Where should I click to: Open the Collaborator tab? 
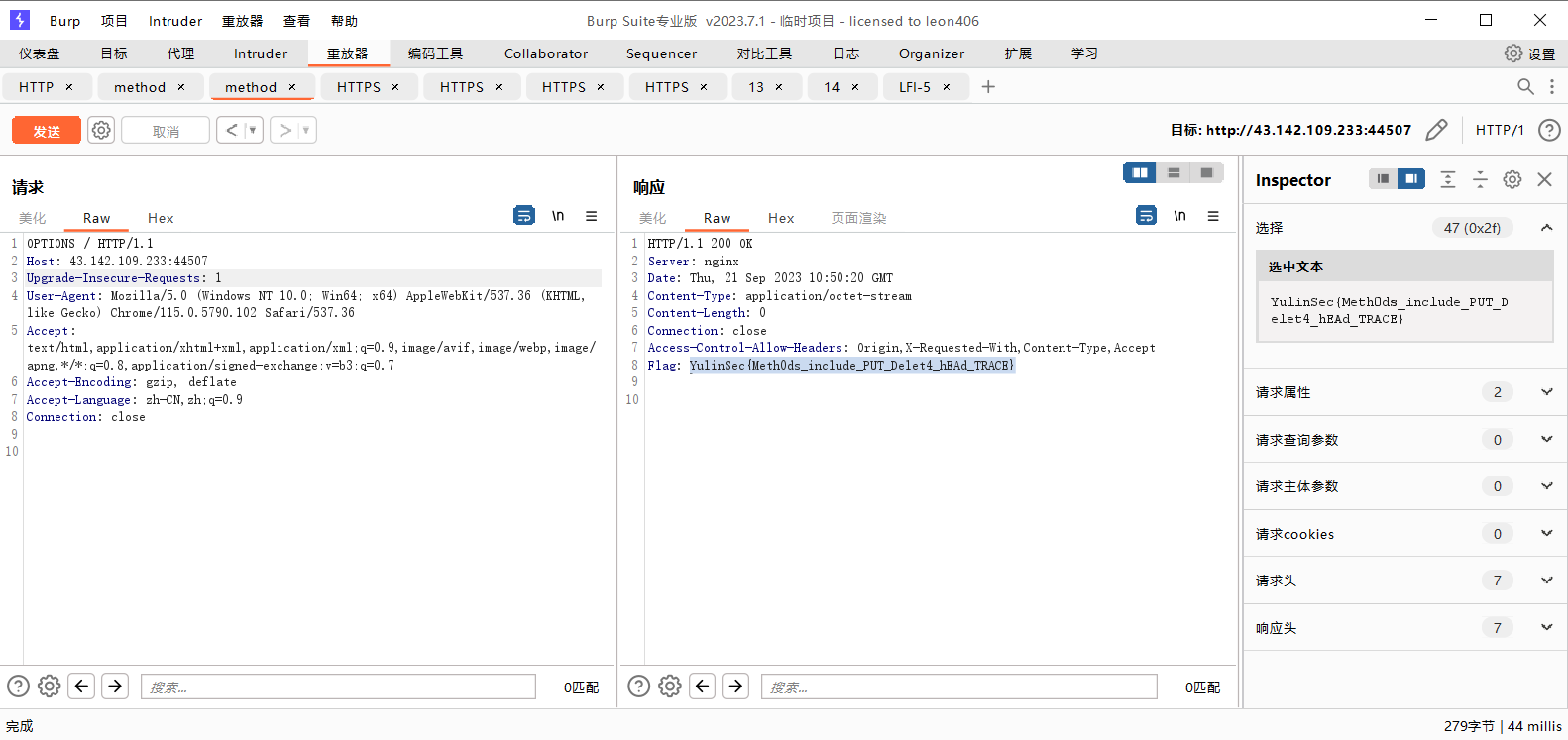coord(546,53)
